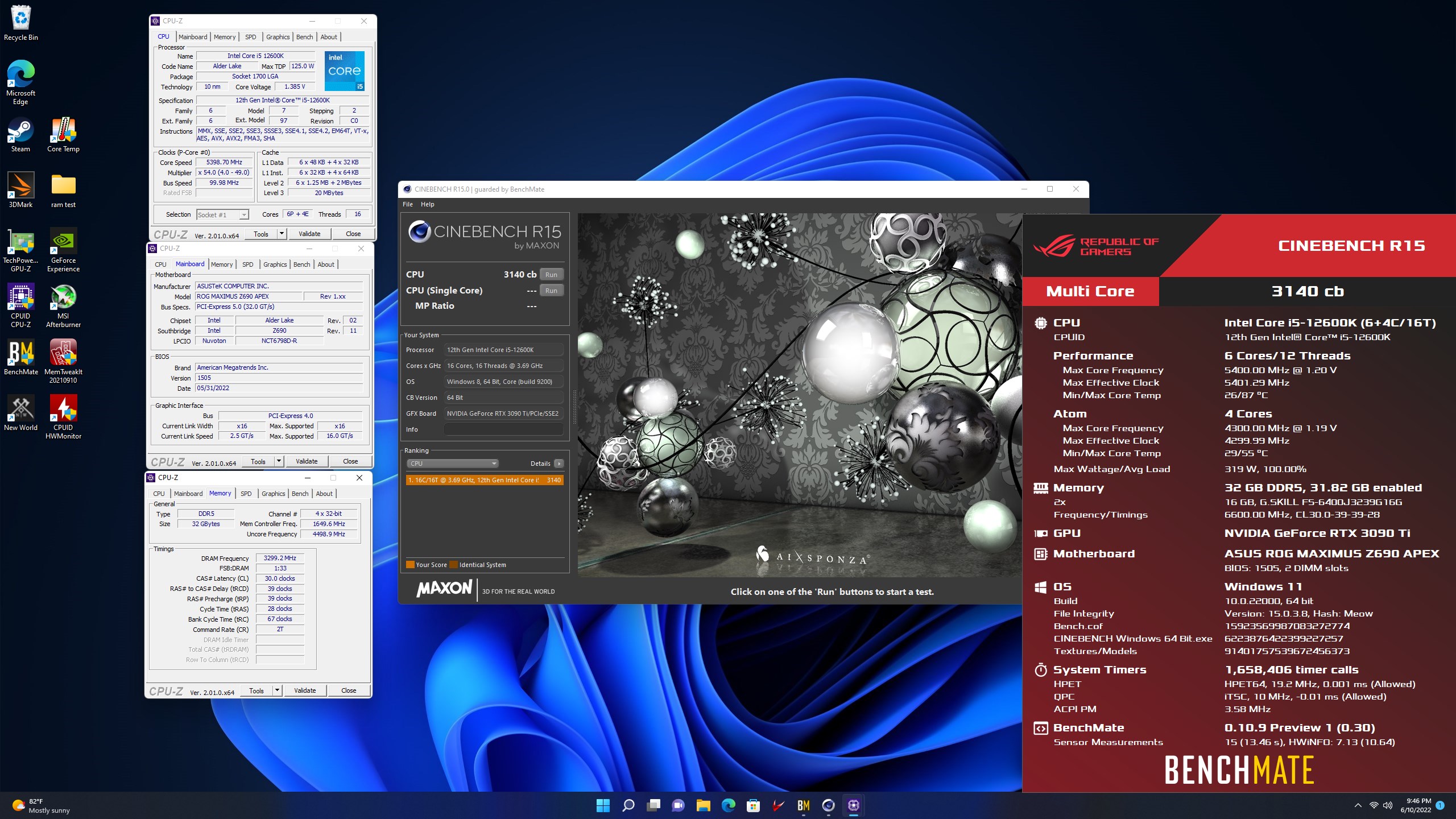Image resolution: width=1456 pixels, height=819 pixels.
Task: Open the MSI Afterburner desktop icon
Action: click(63, 306)
